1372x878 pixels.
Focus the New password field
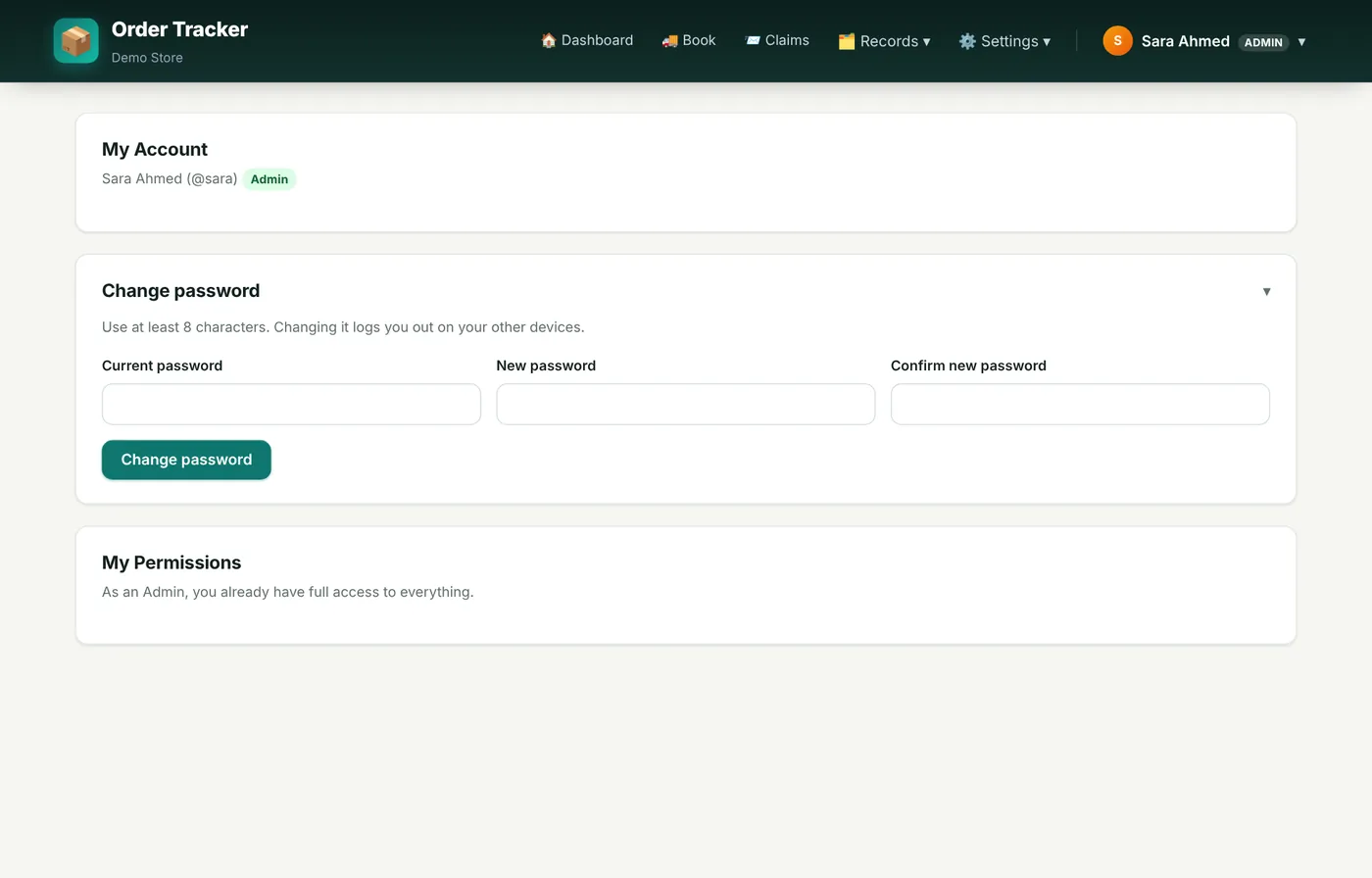[686, 404]
